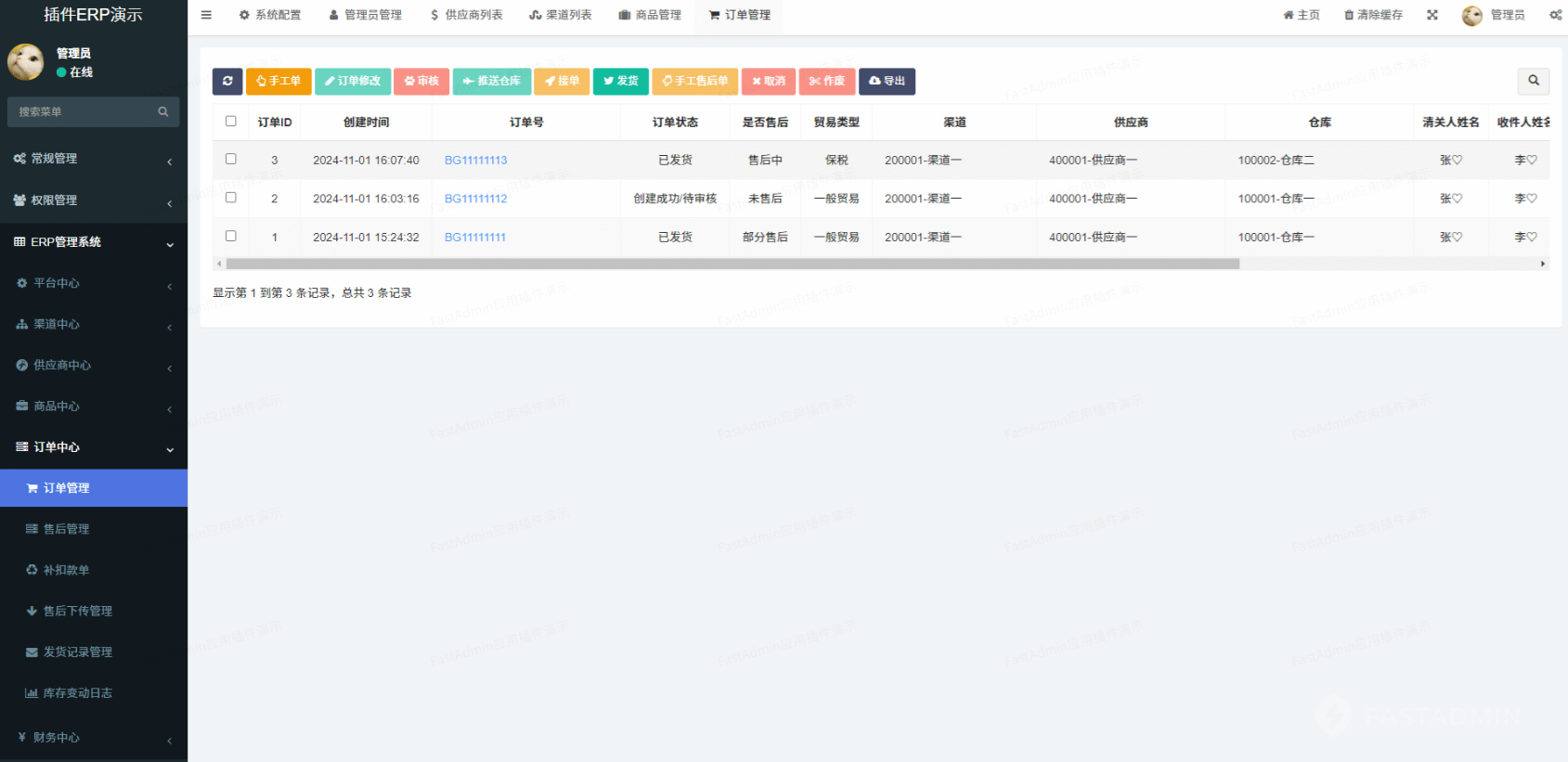This screenshot has height=762, width=1568.
Task: Open the table search magnifier button
Action: (x=1533, y=81)
